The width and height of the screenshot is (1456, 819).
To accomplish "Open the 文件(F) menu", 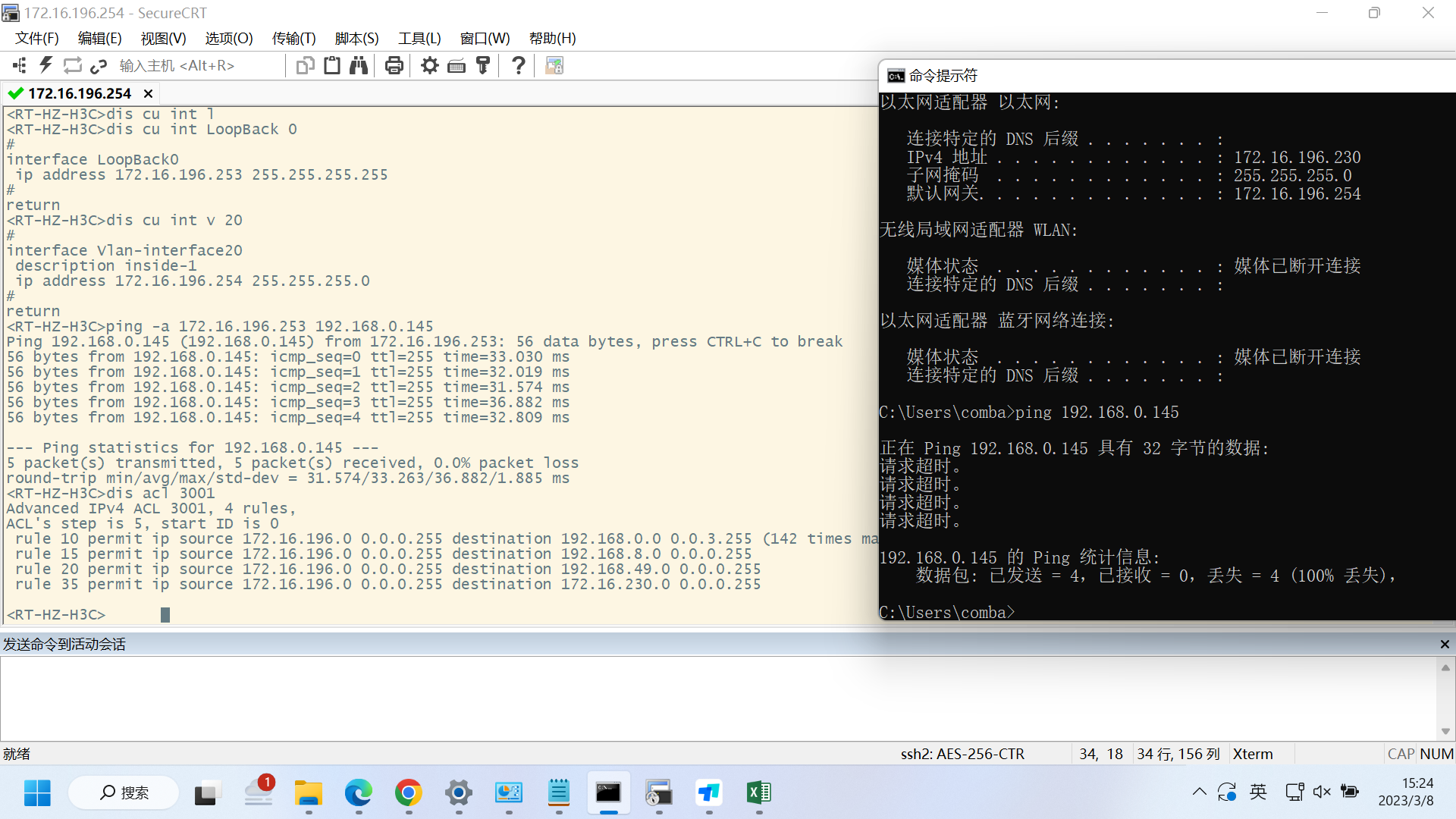I will coord(36,39).
